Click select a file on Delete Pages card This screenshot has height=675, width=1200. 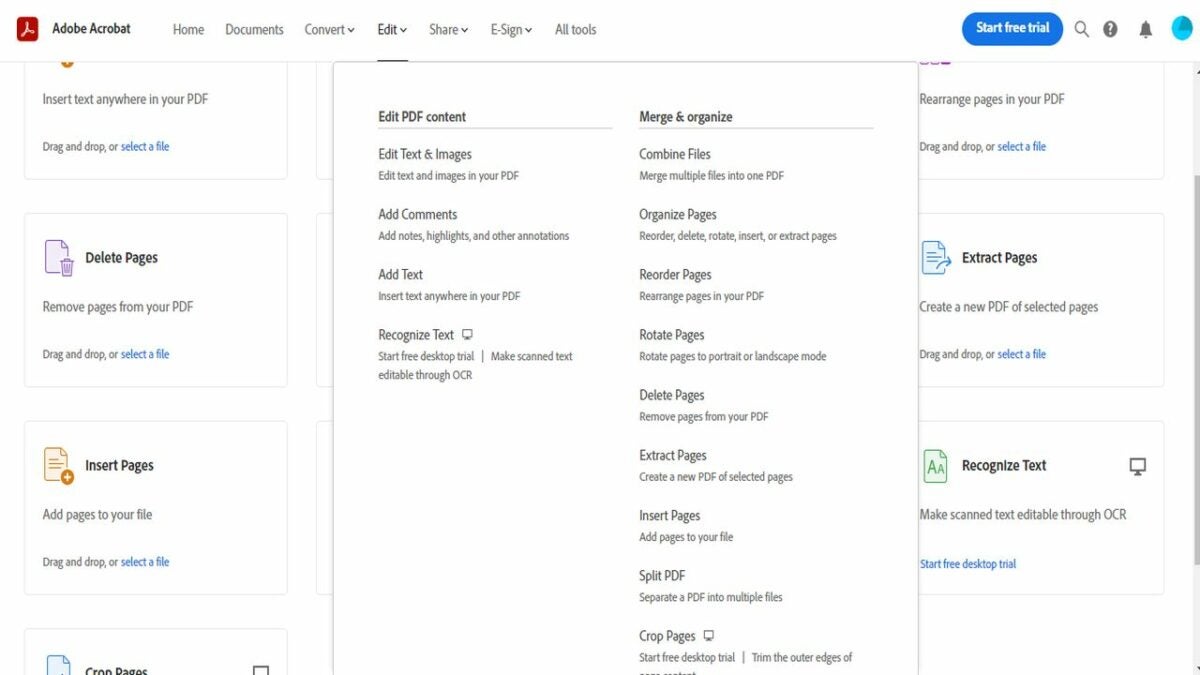[145, 354]
